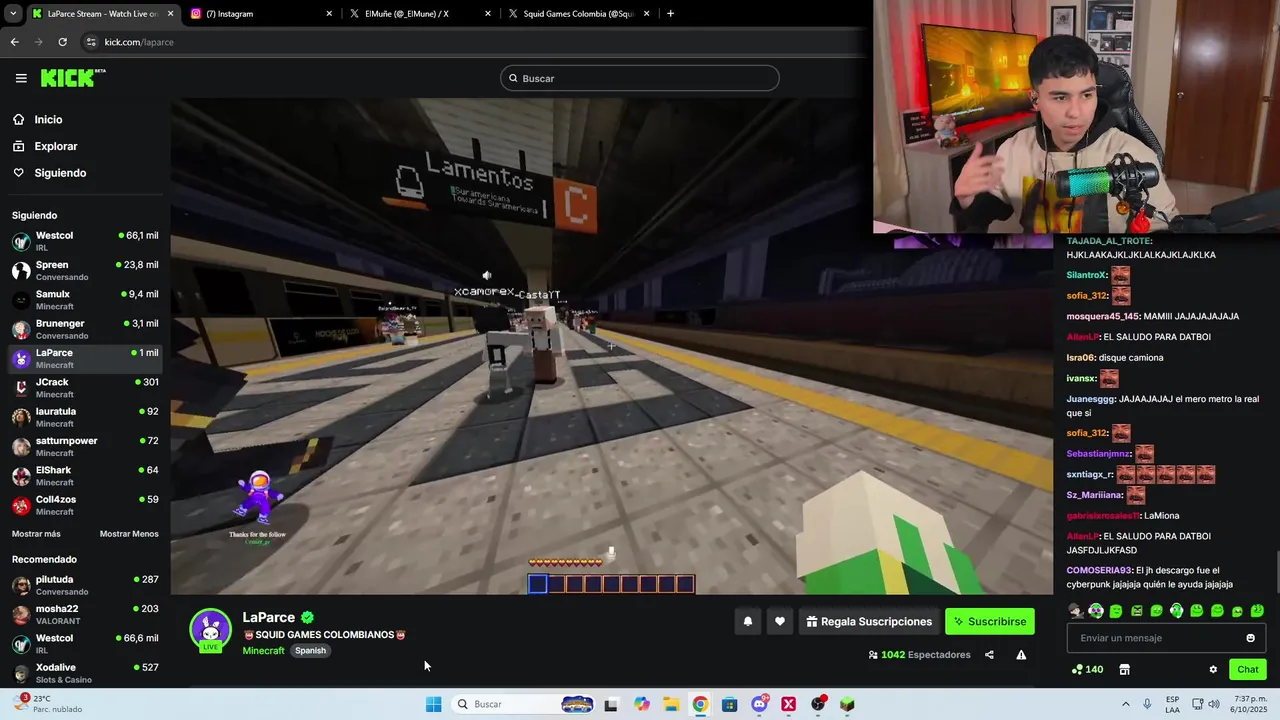Focus the Buscar search field on Kick

pos(640,78)
